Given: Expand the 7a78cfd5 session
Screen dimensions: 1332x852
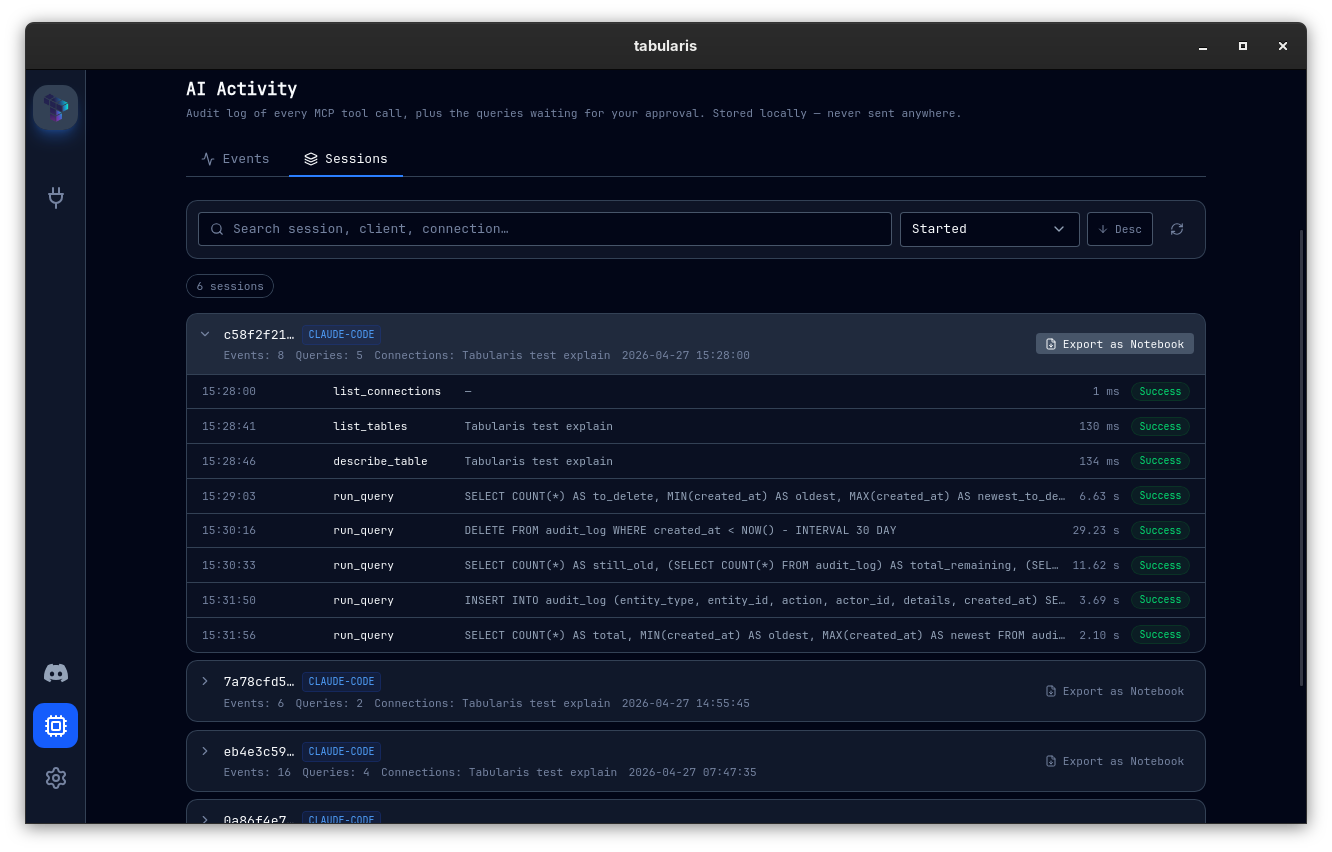Looking at the screenshot, I should tap(205, 681).
